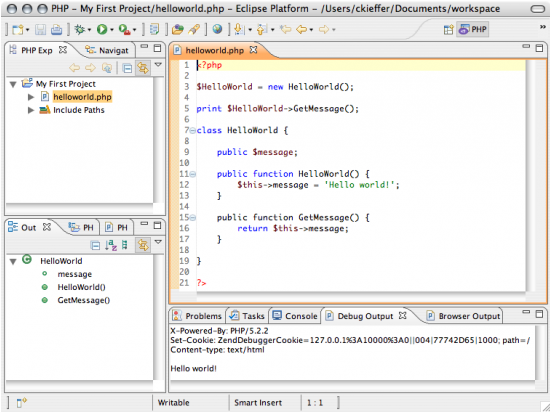This screenshot has width=550, height=413.
Task: Click the Debug bug icon
Action: pos(80,29)
